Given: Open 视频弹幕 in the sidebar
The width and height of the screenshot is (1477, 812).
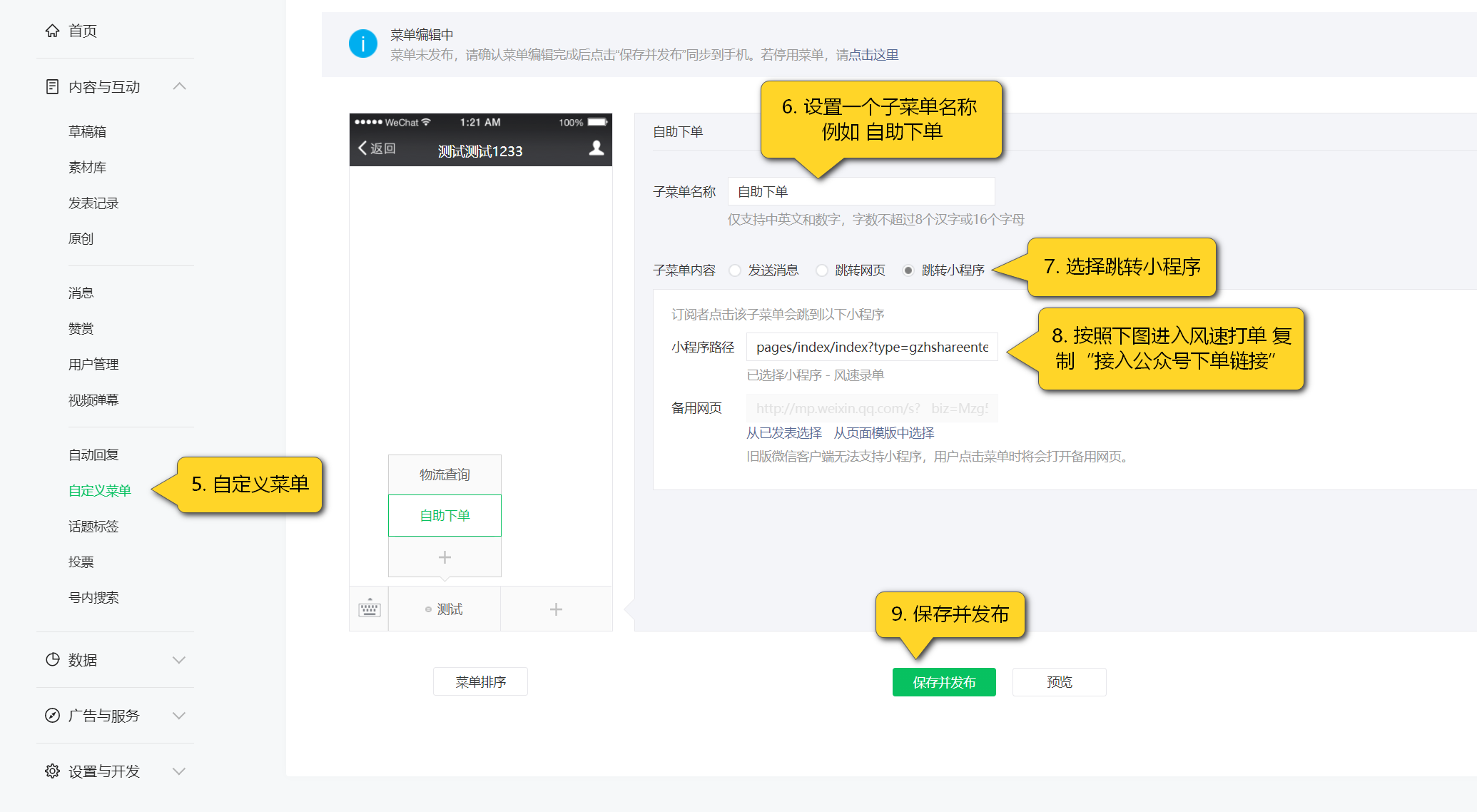Looking at the screenshot, I should point(93,400).
